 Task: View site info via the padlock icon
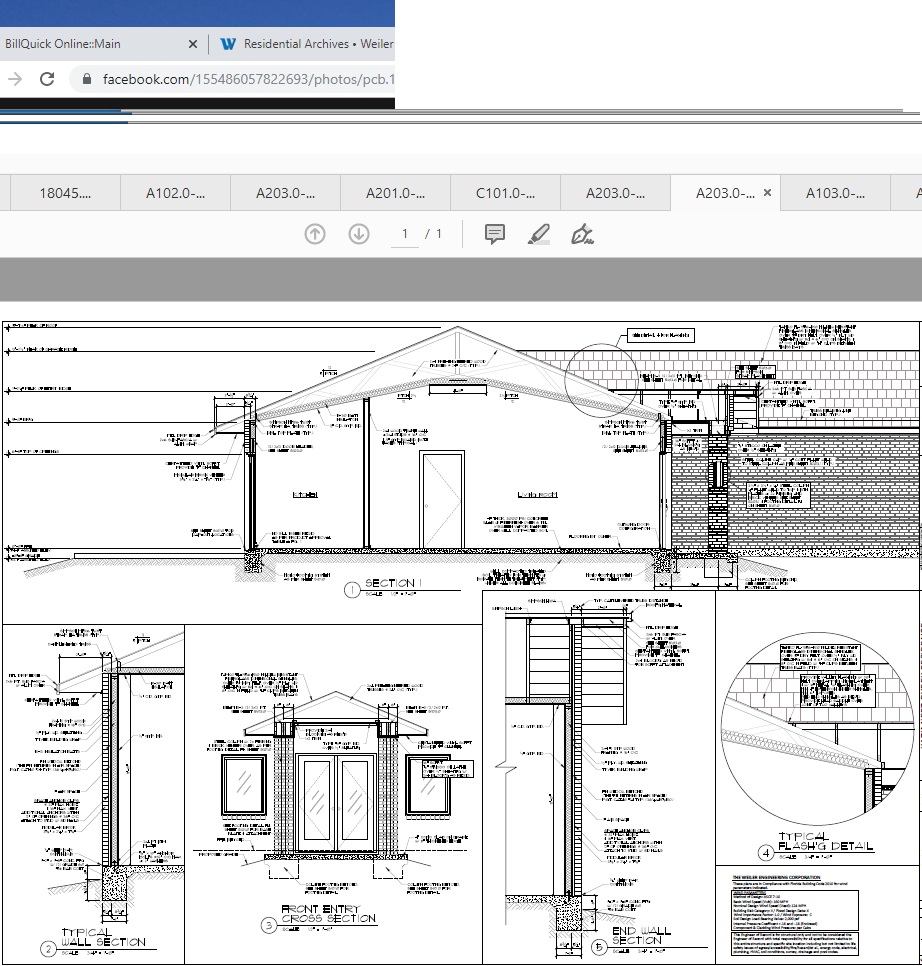(x=85, y=79)
